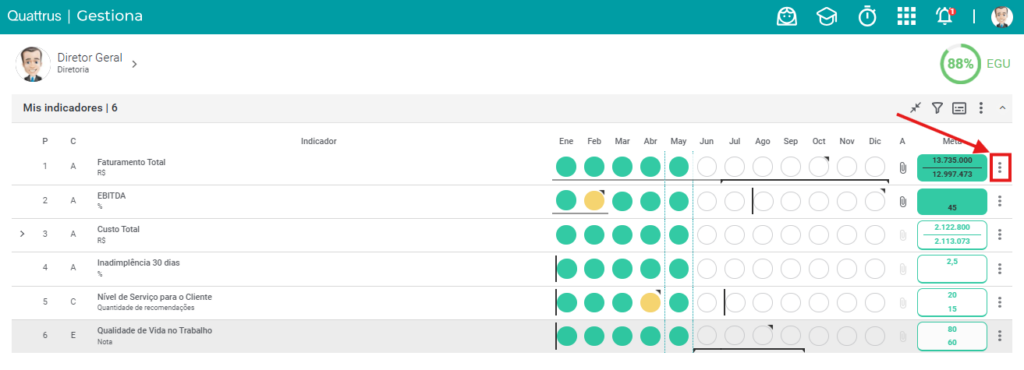The height and width of the screenshot is (370, 1024).
Task: Open the apps grid menu icon
Action: click(x=906, y=16)
